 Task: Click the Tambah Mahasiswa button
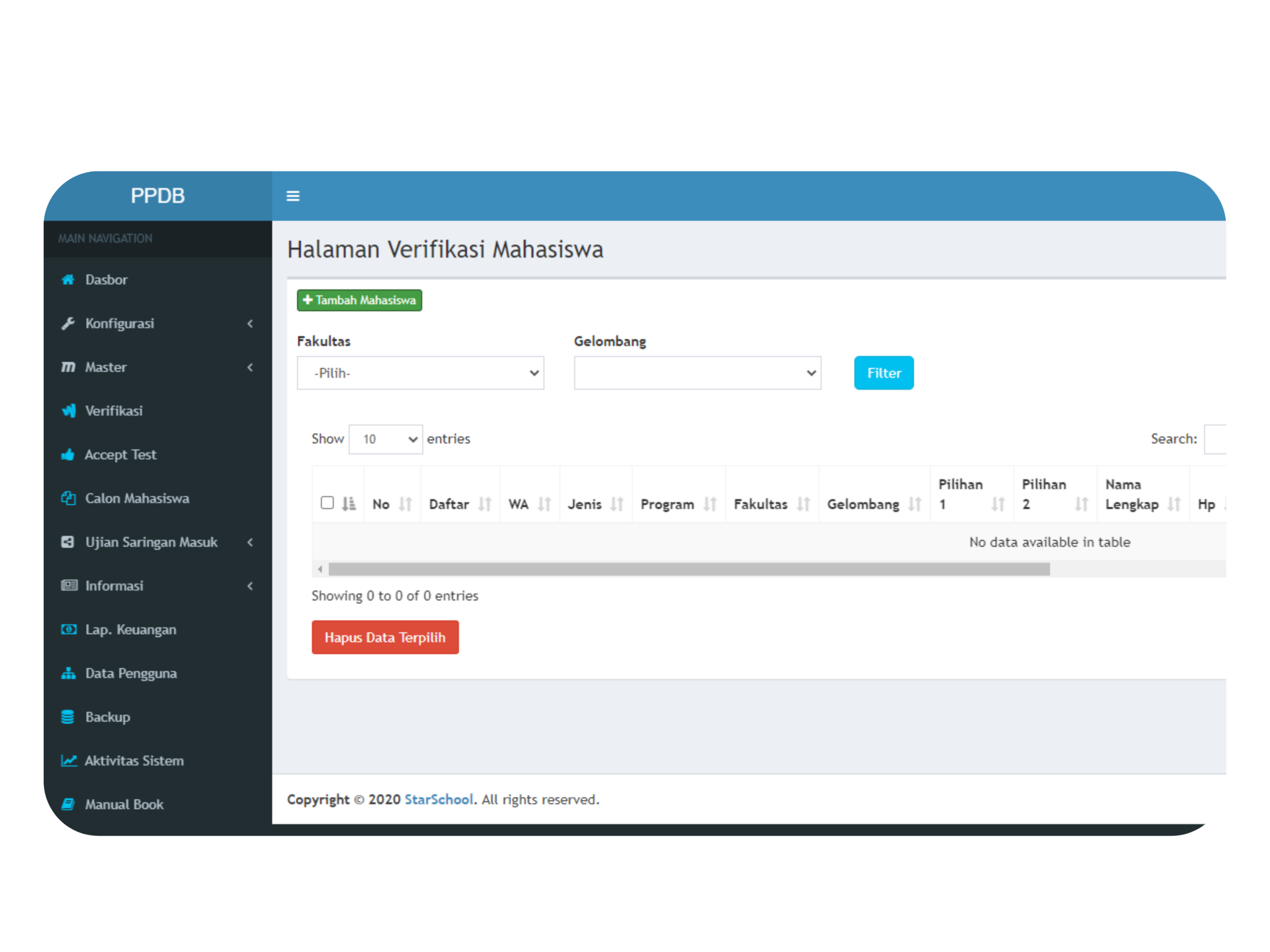click(359, 300)
